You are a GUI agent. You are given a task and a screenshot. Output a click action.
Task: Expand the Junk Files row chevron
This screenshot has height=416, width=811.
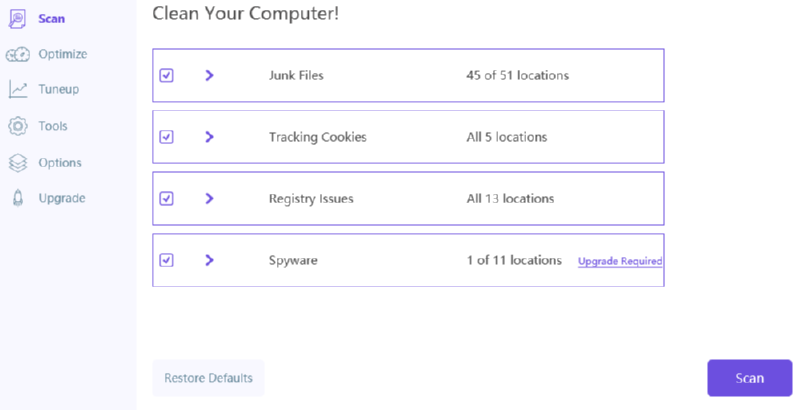[x=209, y=75]
